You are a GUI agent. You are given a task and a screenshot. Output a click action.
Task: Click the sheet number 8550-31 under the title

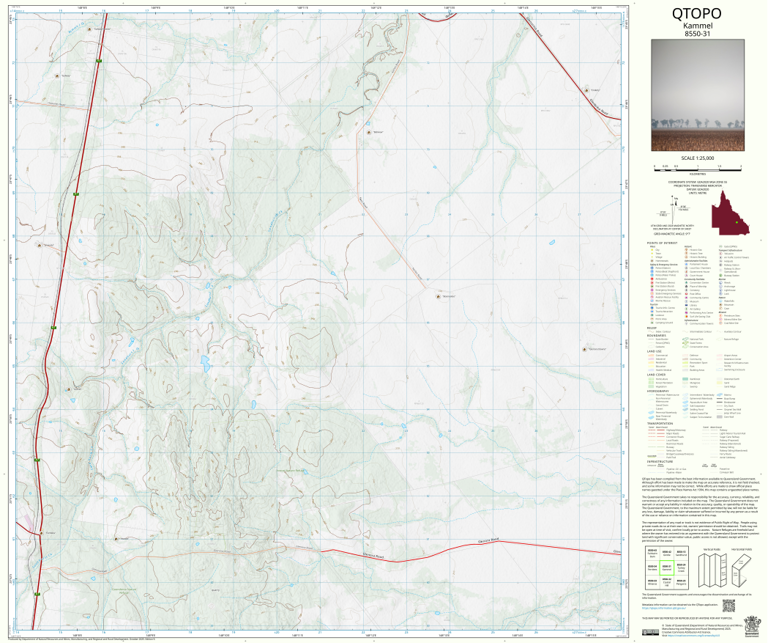pyautogui.click(x=697, y=34)
